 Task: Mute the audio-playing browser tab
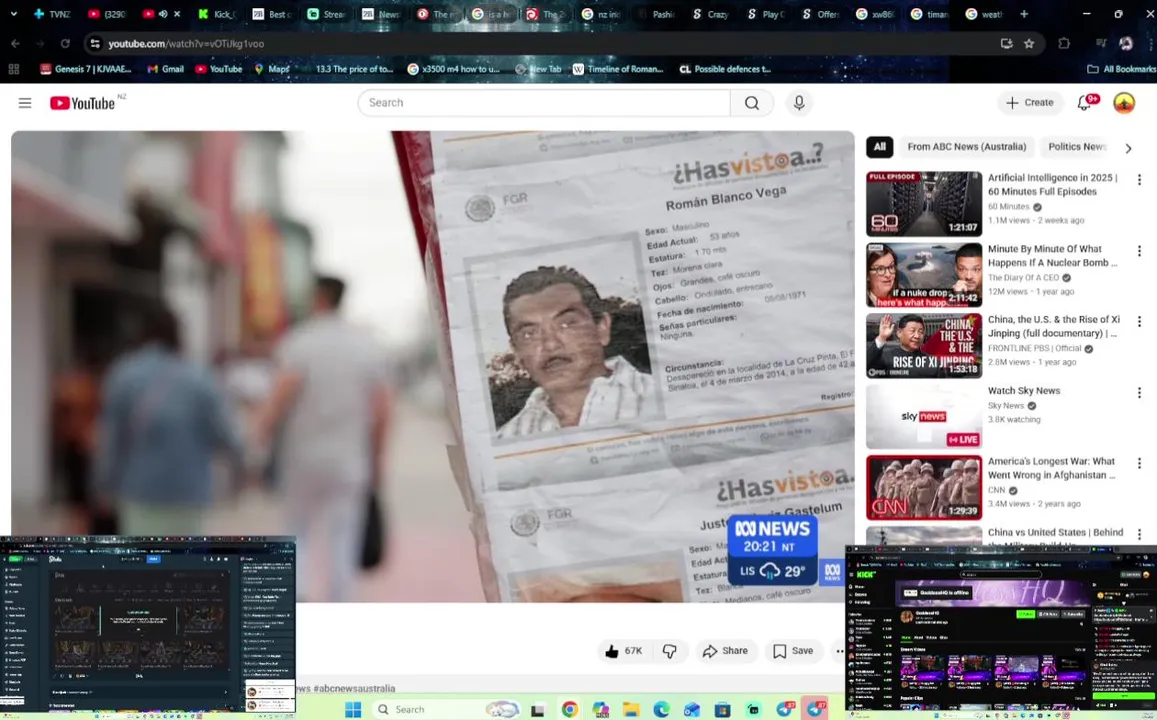click(163, 14)
